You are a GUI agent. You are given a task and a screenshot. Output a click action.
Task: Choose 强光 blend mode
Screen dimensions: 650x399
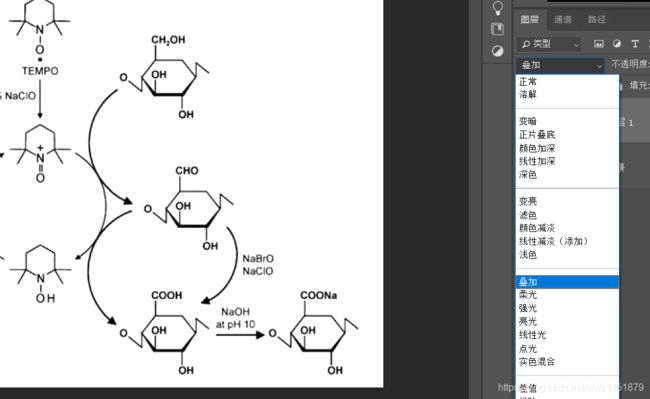tap(567, 308)
